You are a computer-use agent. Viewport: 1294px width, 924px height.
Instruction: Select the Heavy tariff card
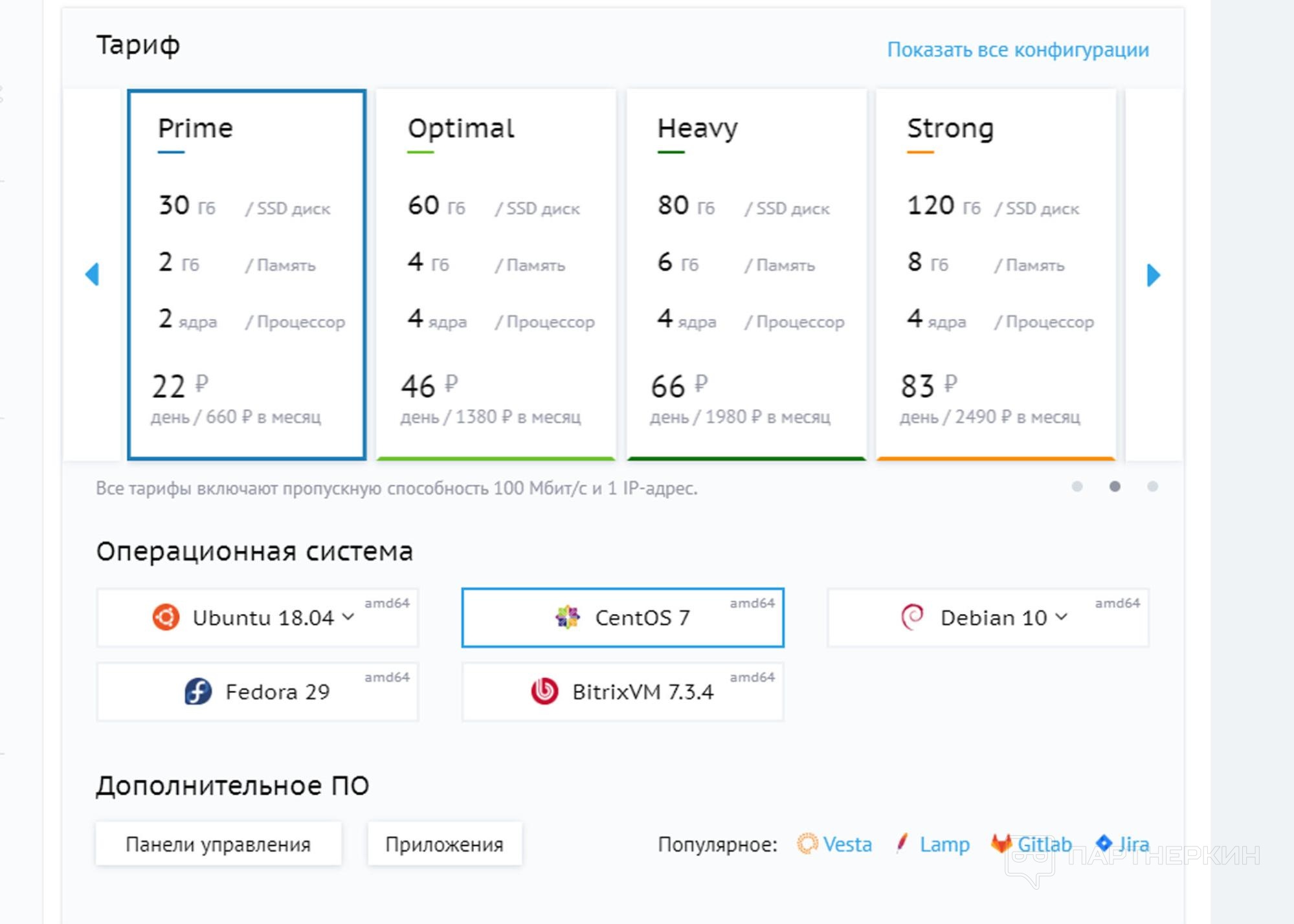(x=746, y=275)
